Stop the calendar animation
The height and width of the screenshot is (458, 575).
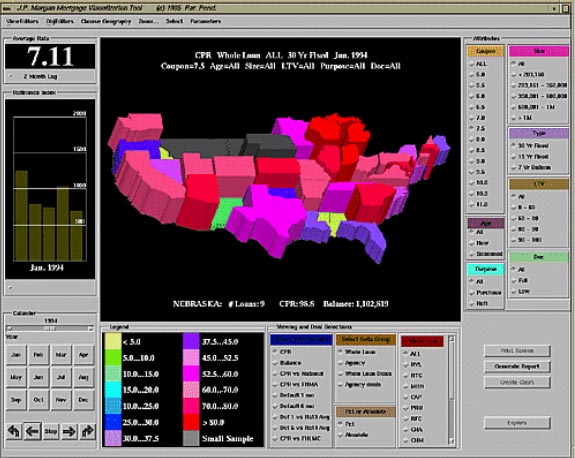(x=51, y=432)
